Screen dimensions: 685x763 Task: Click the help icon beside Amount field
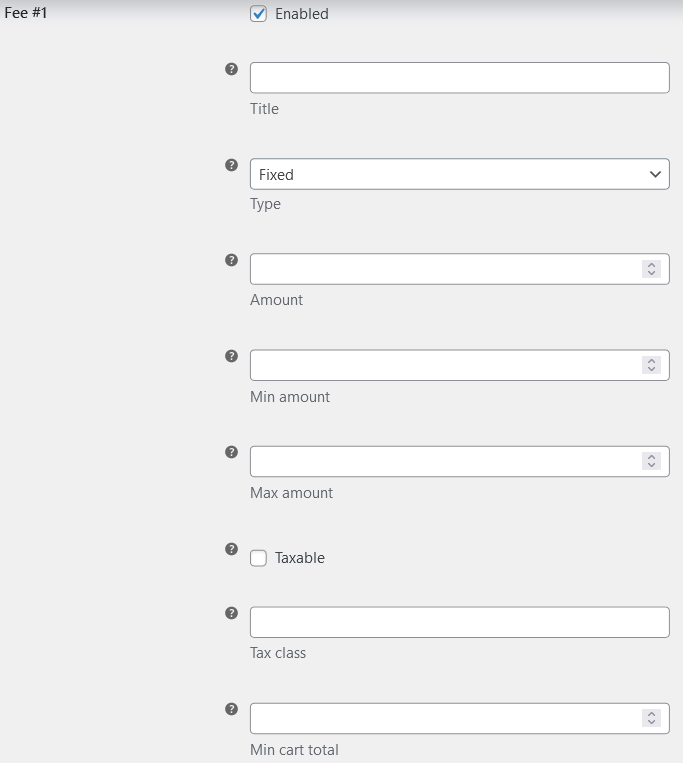pyautogui.click(x=232, y=260)
